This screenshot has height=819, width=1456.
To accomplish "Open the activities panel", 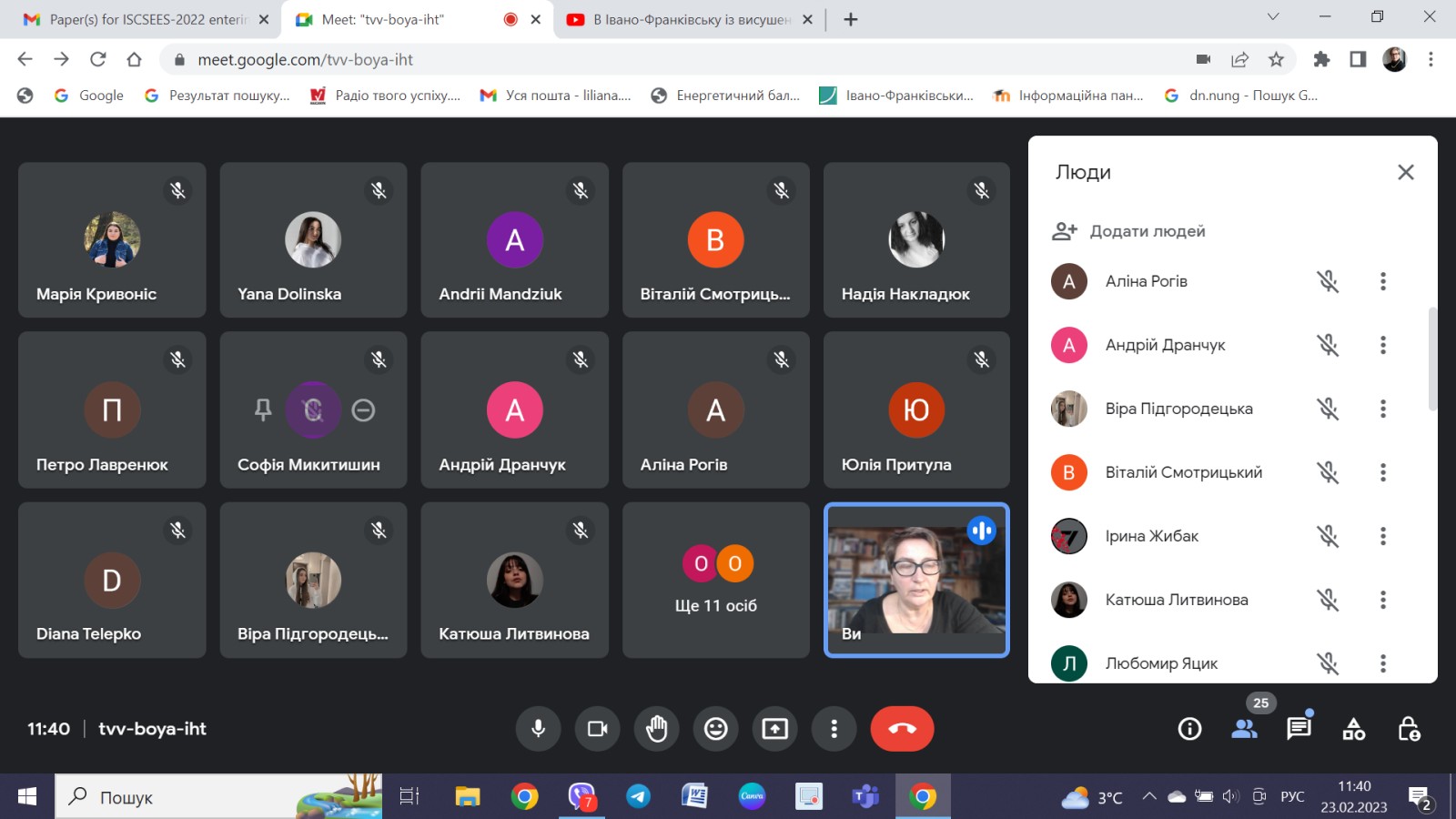I will tap(1353, 728).
